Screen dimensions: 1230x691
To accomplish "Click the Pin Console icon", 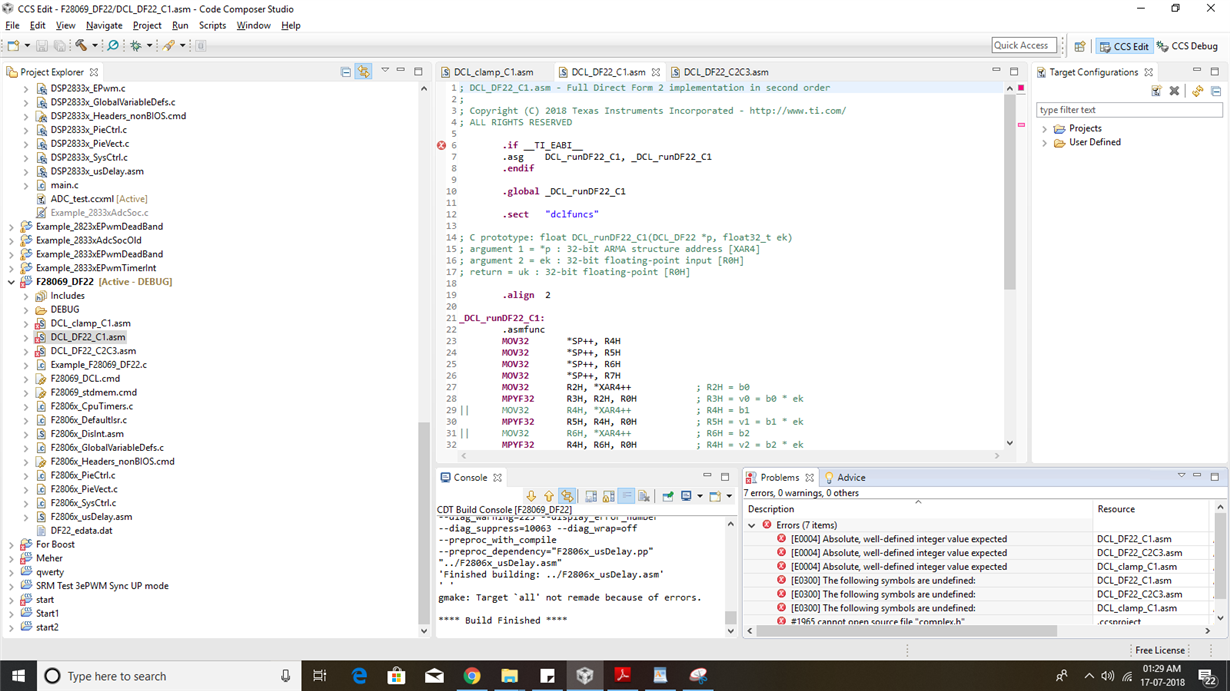I will click(x=668, y=495).
